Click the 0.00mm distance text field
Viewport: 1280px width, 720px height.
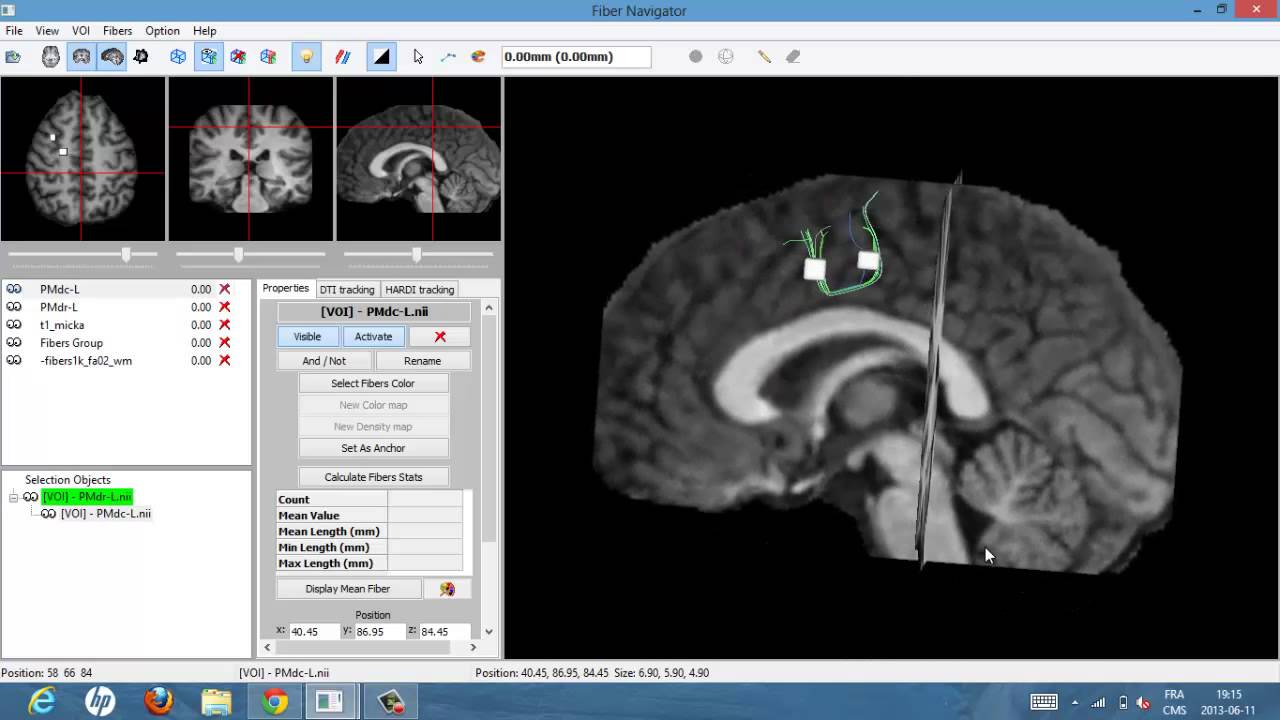[576, 57]
